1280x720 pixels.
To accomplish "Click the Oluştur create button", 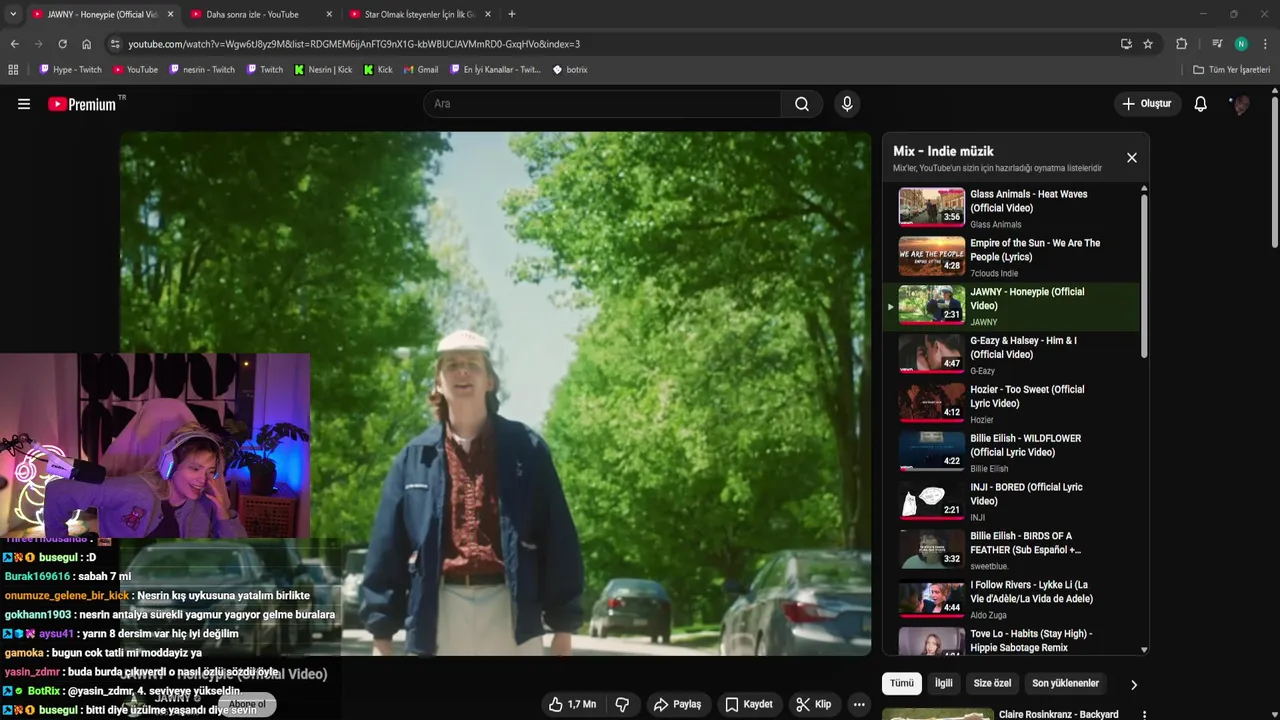I will click(x=1146, y=104).
